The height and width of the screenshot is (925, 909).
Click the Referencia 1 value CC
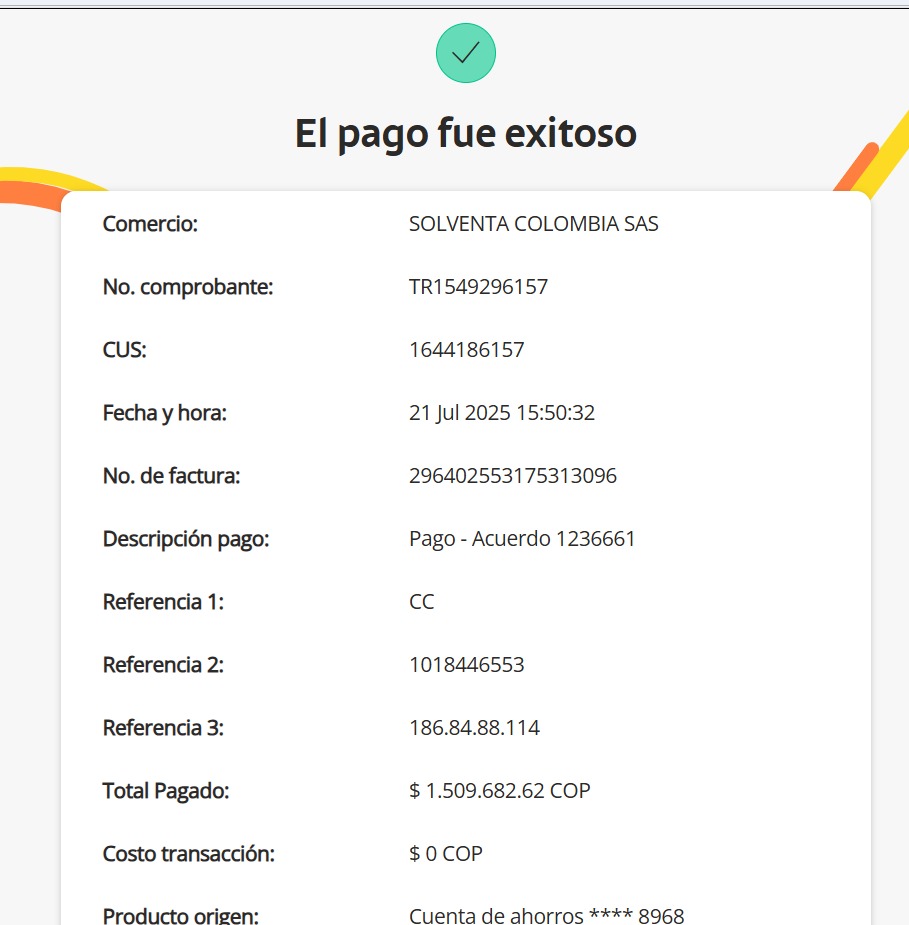[x=421, y=602]
